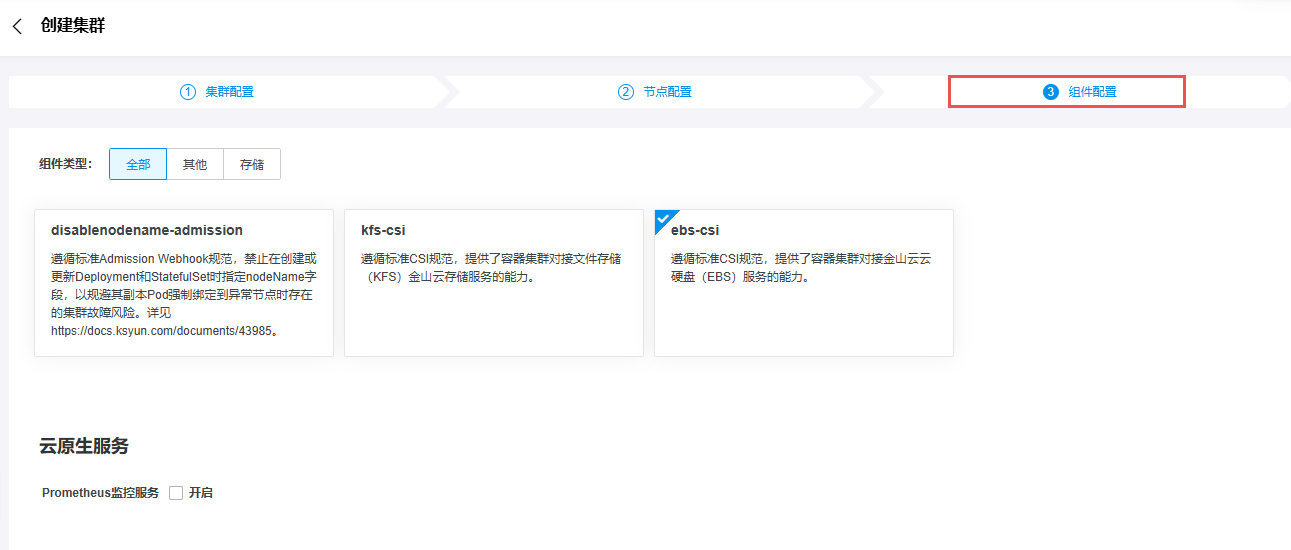Go to the 集群配置 step
This screenshot has width=1291, height=550.
click(229, 92)
